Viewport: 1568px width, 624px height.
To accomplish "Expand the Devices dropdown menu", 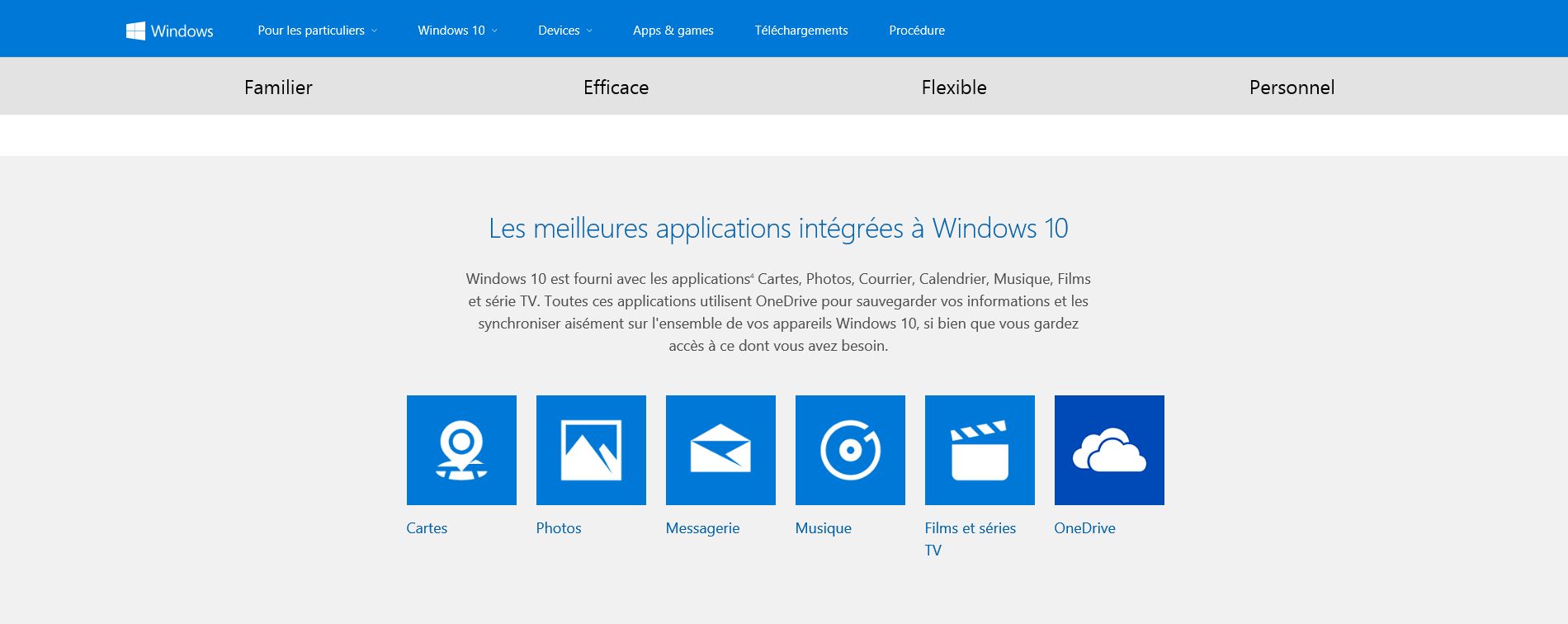I will (x=565, y=31).
